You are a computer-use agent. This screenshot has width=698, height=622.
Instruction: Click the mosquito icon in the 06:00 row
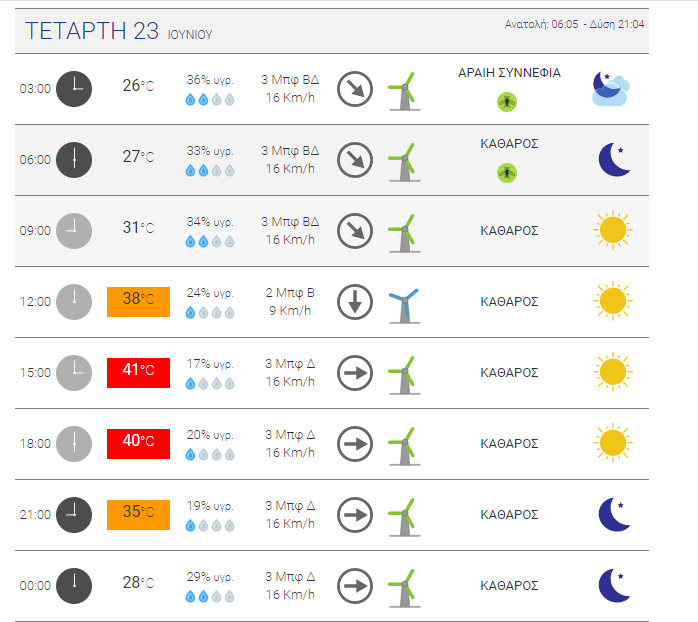pos(507,173)
